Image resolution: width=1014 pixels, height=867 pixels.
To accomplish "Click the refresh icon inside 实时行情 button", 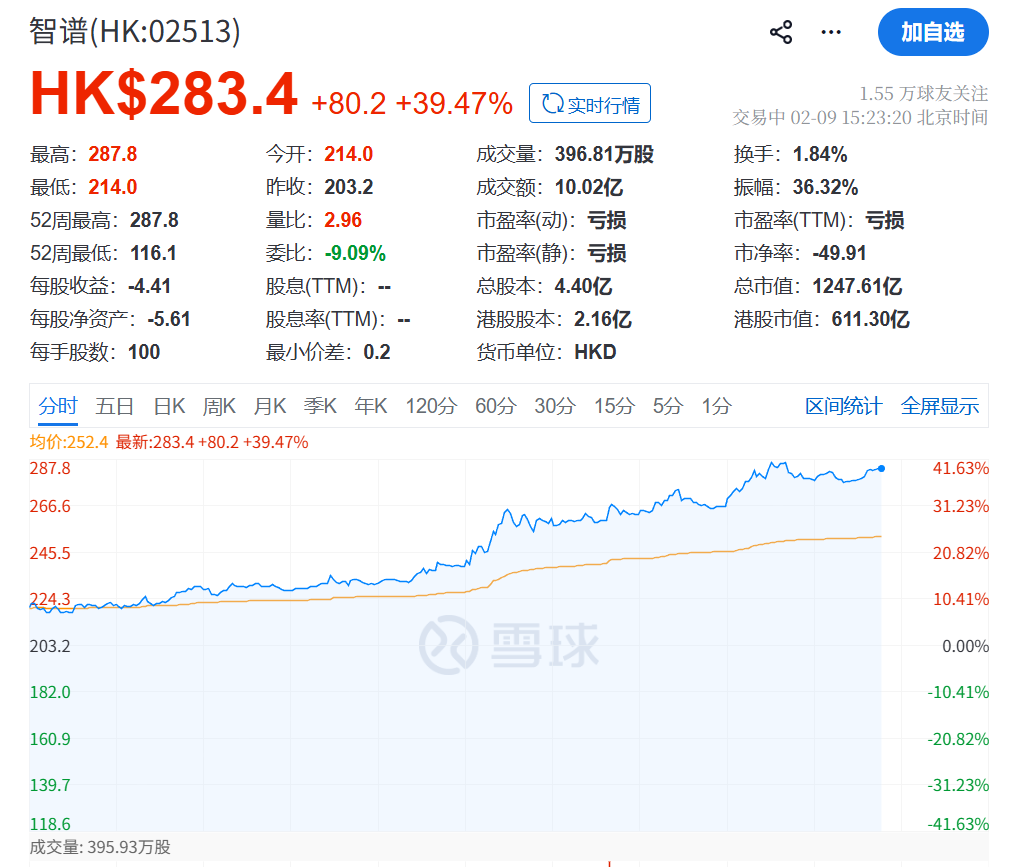I will 552,103.
